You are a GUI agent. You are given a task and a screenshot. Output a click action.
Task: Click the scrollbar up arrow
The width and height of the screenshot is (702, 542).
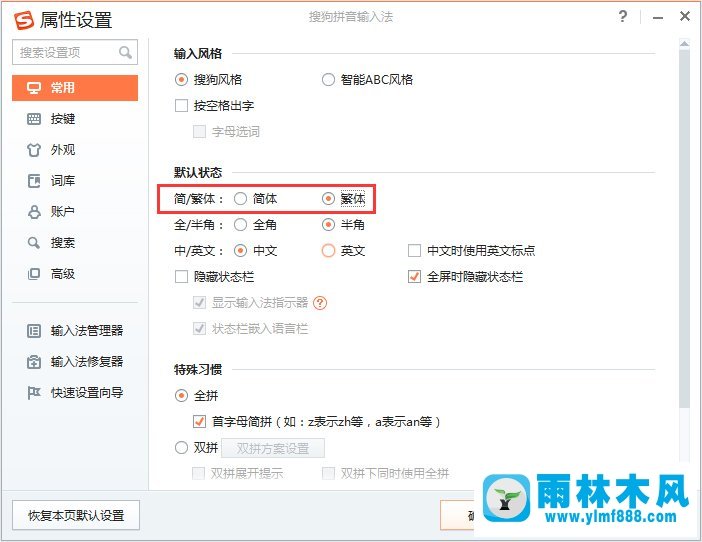(x=684, y=44)
